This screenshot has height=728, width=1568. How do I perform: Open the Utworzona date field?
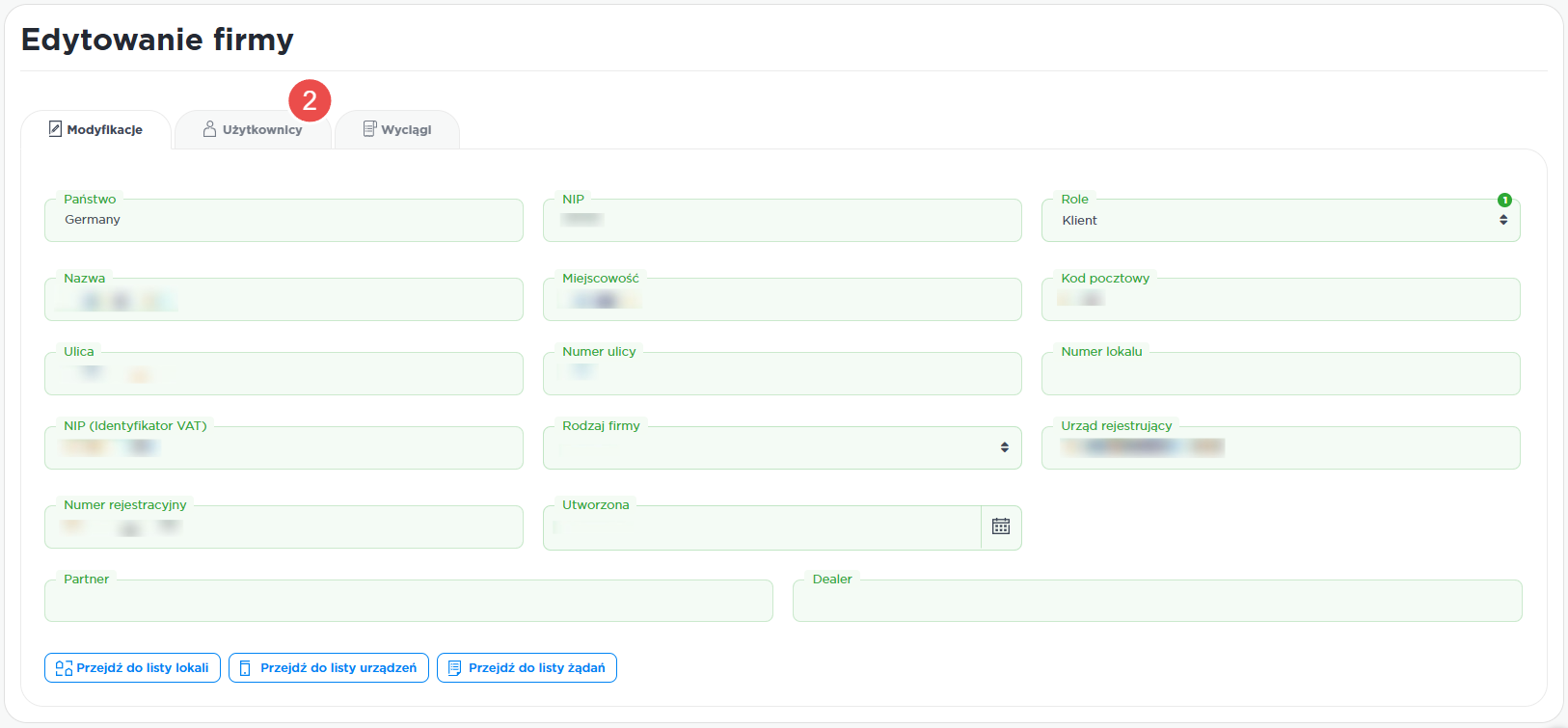point(762,527)
